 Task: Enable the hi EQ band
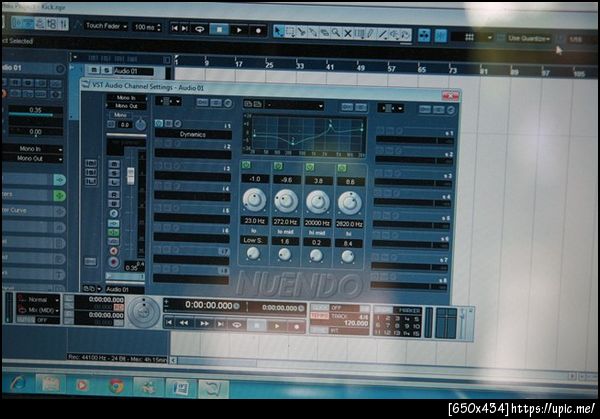342,168
